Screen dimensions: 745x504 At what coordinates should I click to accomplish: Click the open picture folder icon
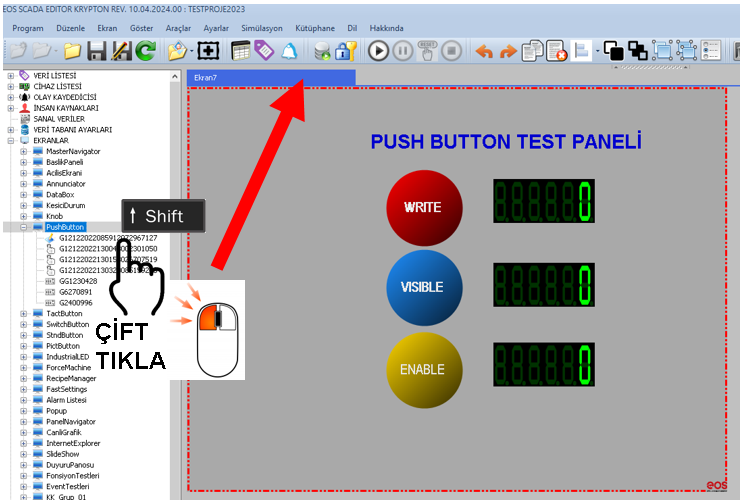point(177,50)
